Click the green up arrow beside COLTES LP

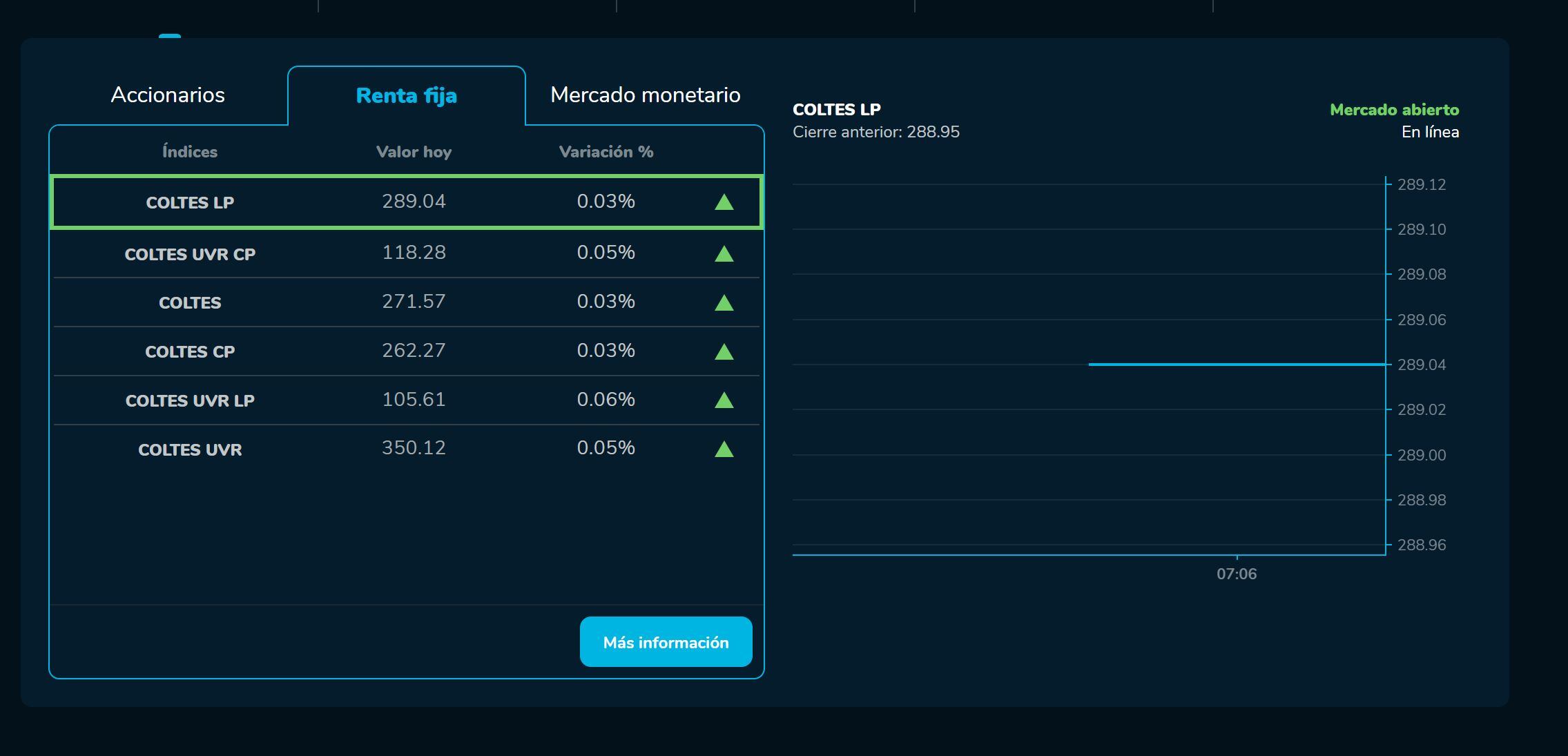[x=726, y=202]
